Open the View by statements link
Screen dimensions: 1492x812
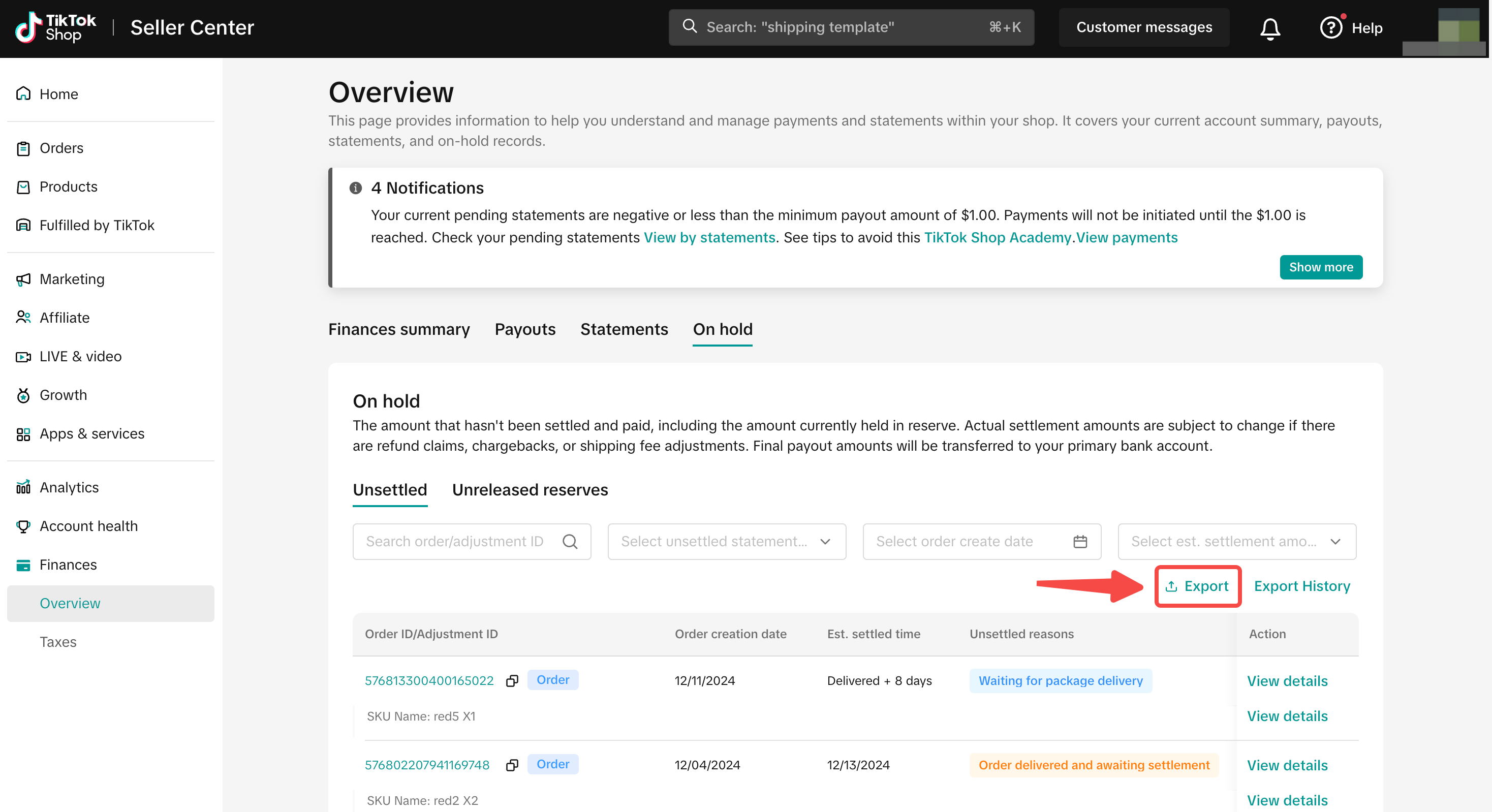coord(709,237)
